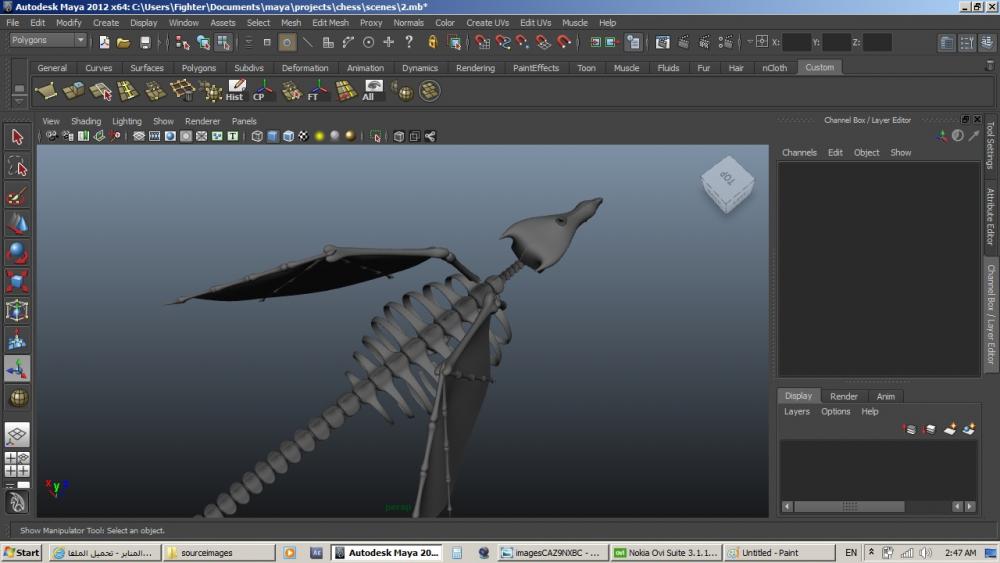Toggle the wireframe cube display in viewport
Image resolution: width=1000 pixels, height=563 pixels.
[257, 136]
